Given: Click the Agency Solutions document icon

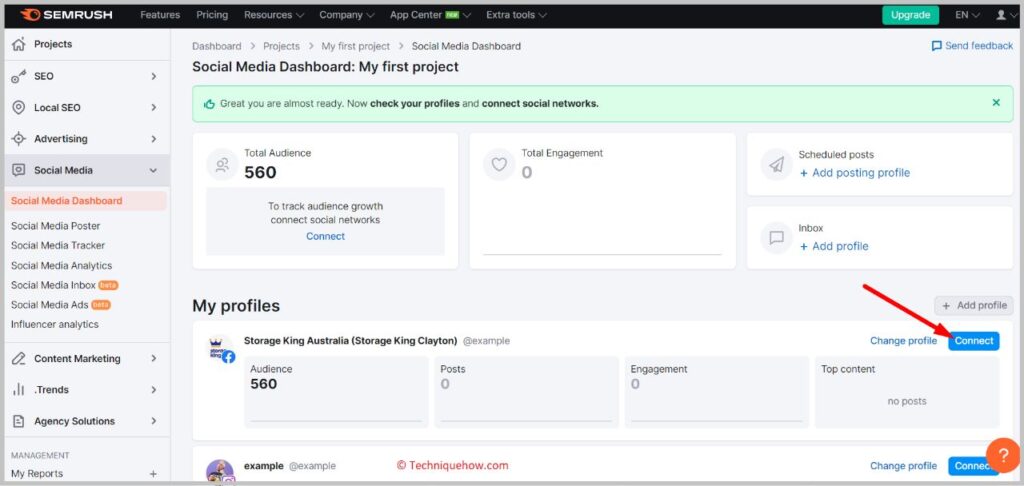Looking at the screenshot, I should click(19, 421).
